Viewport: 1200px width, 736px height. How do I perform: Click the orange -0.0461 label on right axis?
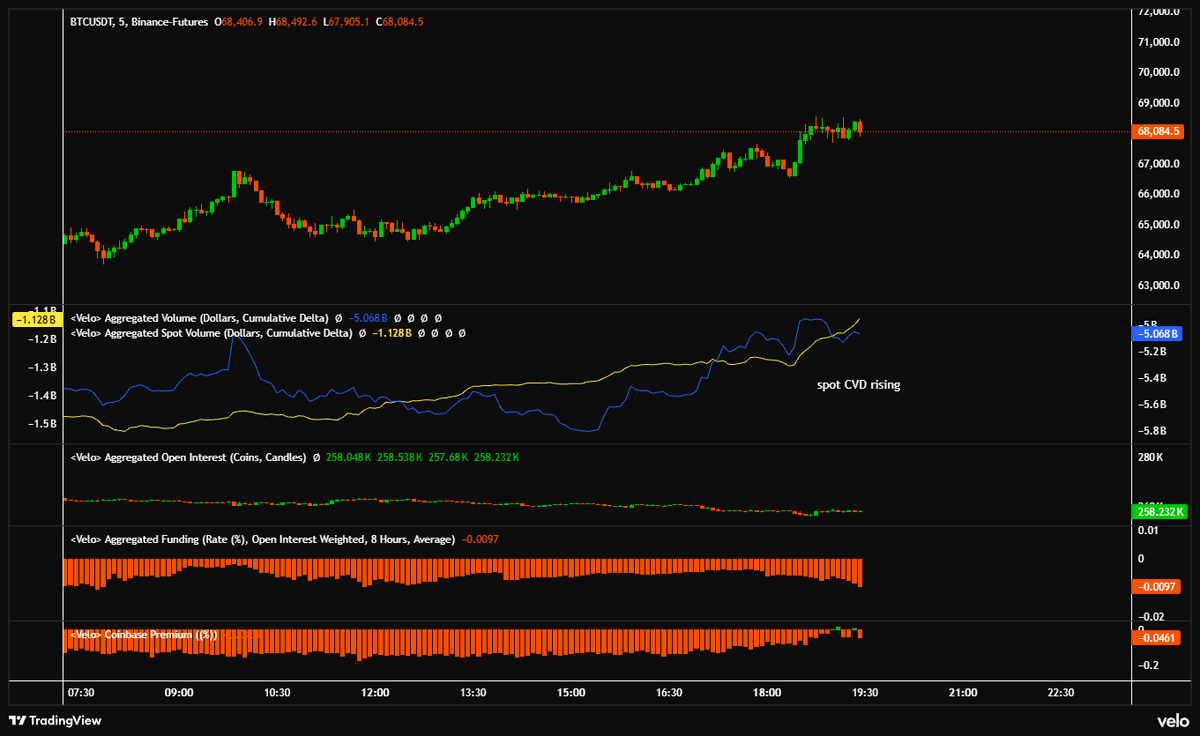(x=1157, y=637)
